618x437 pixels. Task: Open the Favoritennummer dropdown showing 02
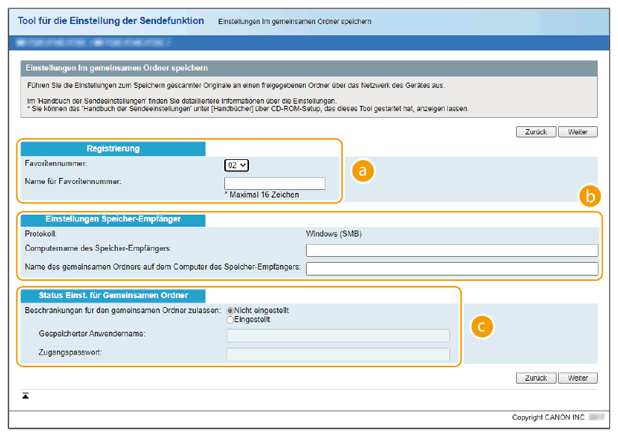point(238,164)
